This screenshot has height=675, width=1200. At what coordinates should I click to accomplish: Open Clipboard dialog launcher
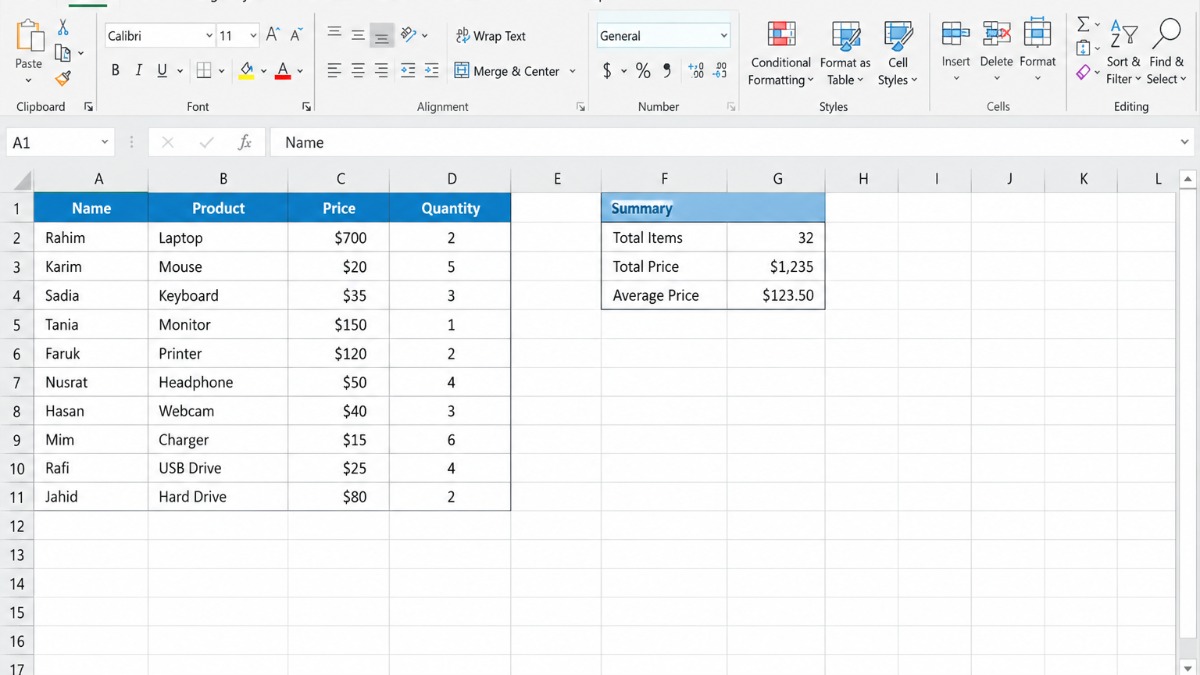89,107
